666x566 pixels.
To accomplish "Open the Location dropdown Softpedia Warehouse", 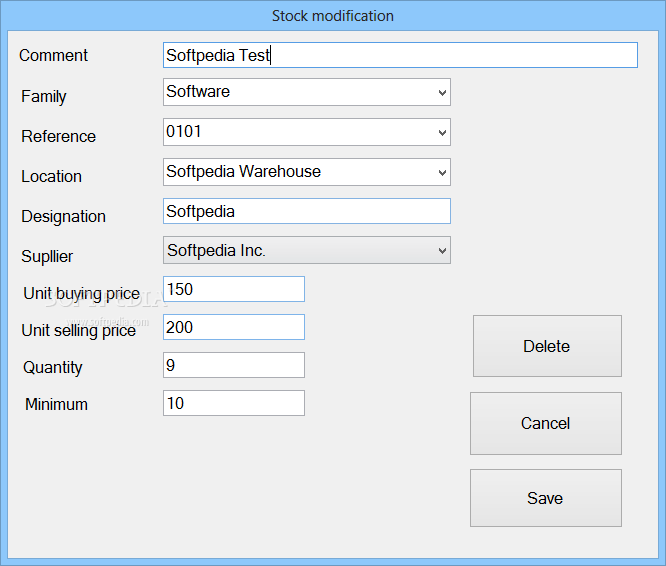I will 307,172.
